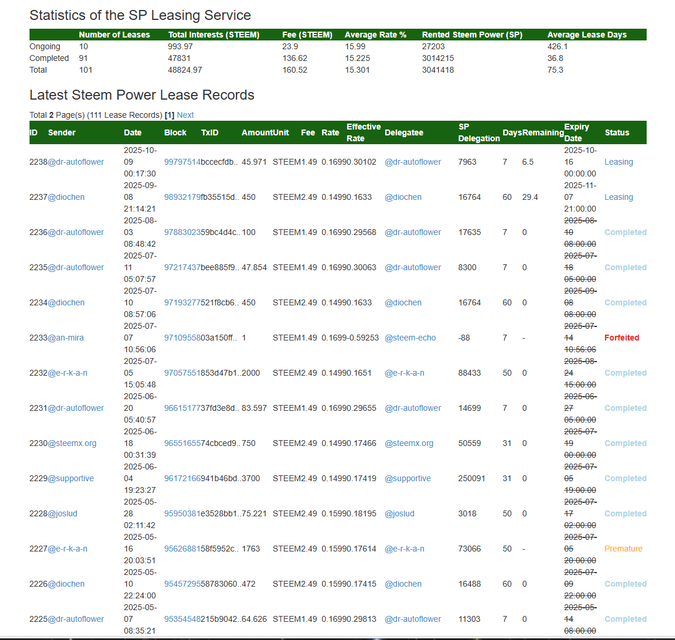Open block 97109558 link
This screenshot has width=675, height=640.
click(x=181, y=338)
